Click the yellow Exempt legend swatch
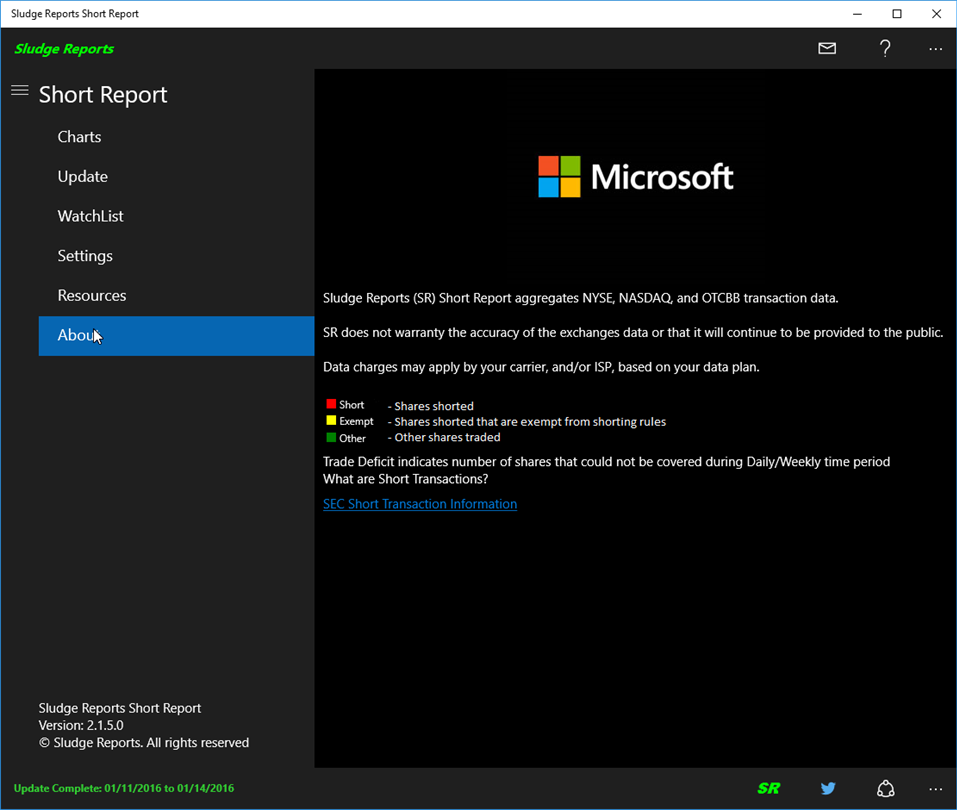 331,421
